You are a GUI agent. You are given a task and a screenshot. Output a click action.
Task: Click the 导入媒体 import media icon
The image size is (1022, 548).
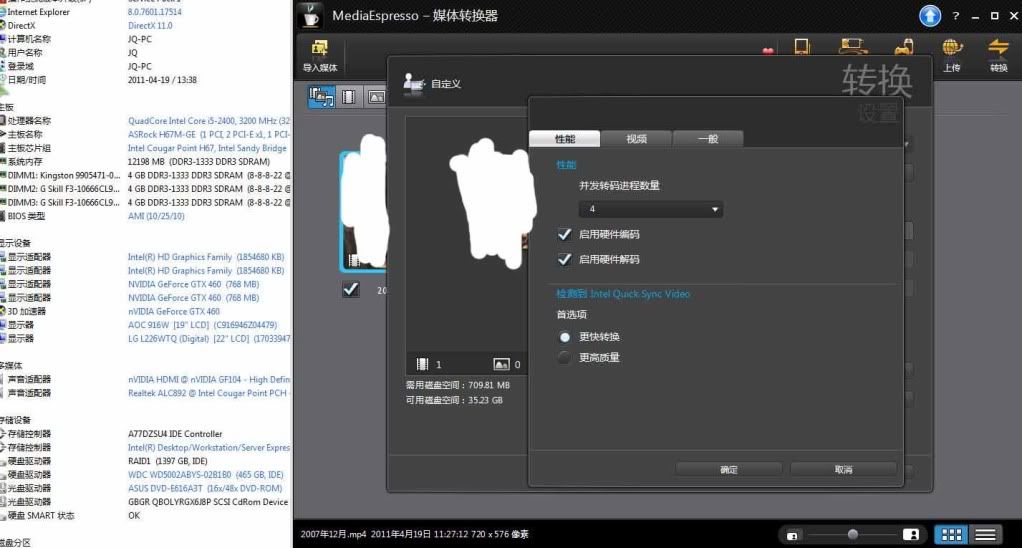tap(320, 51)
